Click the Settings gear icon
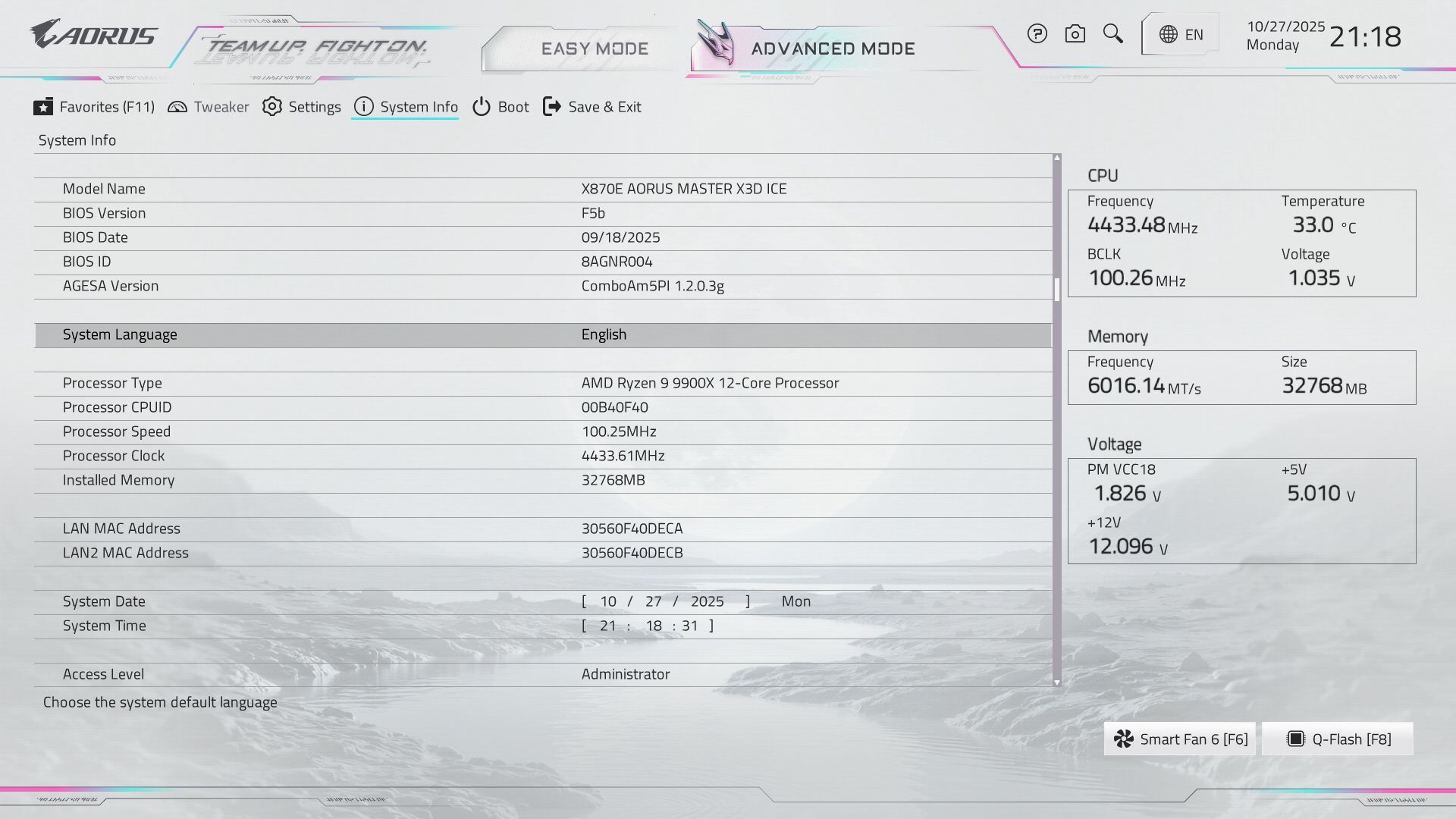This screenshot has height=819, width=1456. point(272,107)
